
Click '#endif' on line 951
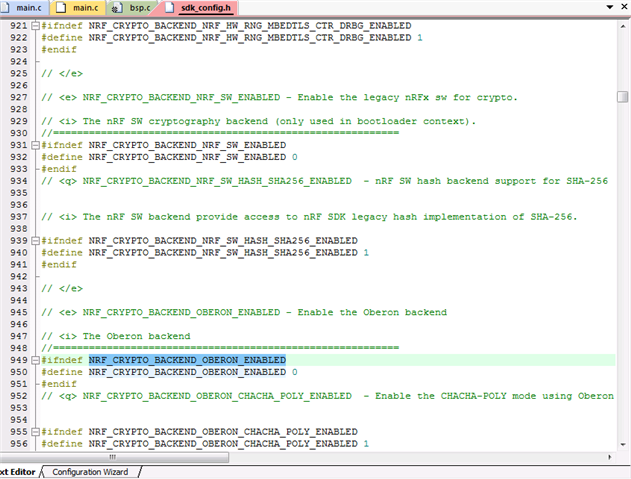tap(59, 384)
